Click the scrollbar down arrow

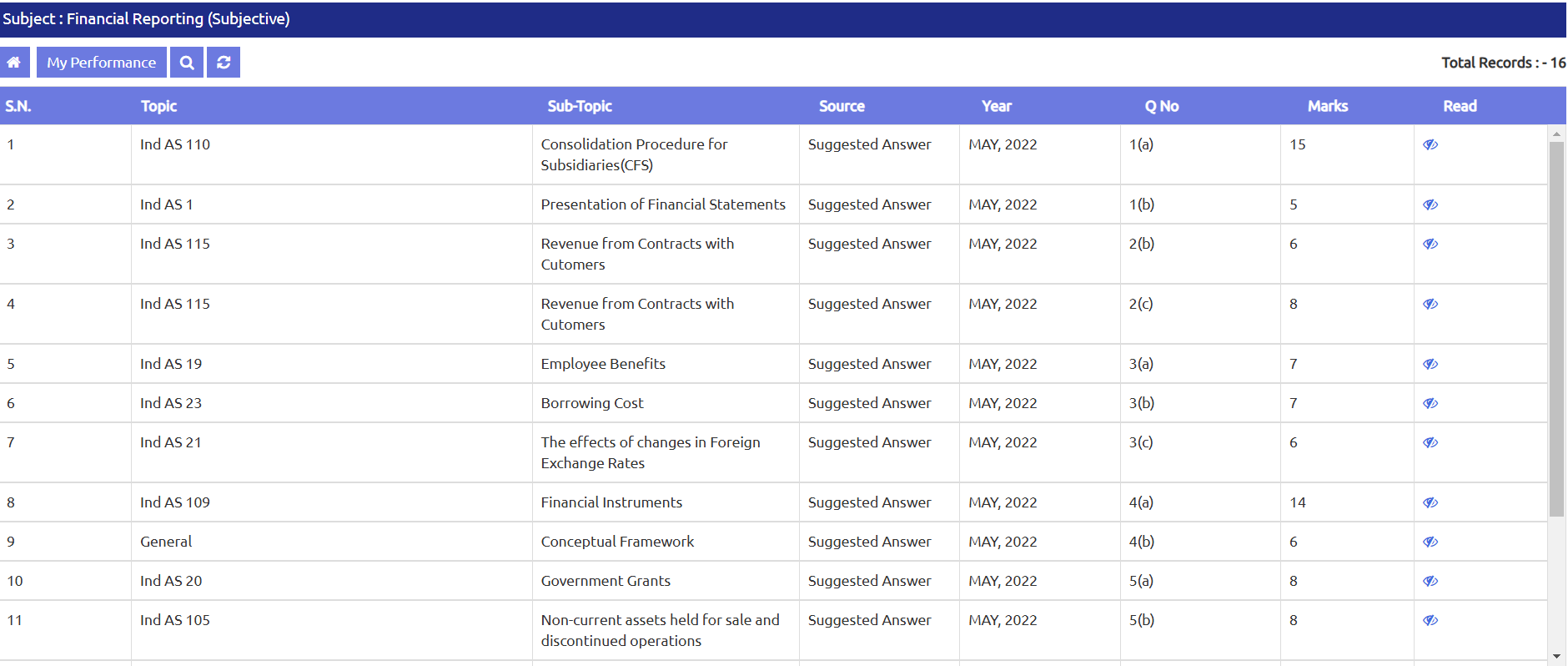[1556, 657]
